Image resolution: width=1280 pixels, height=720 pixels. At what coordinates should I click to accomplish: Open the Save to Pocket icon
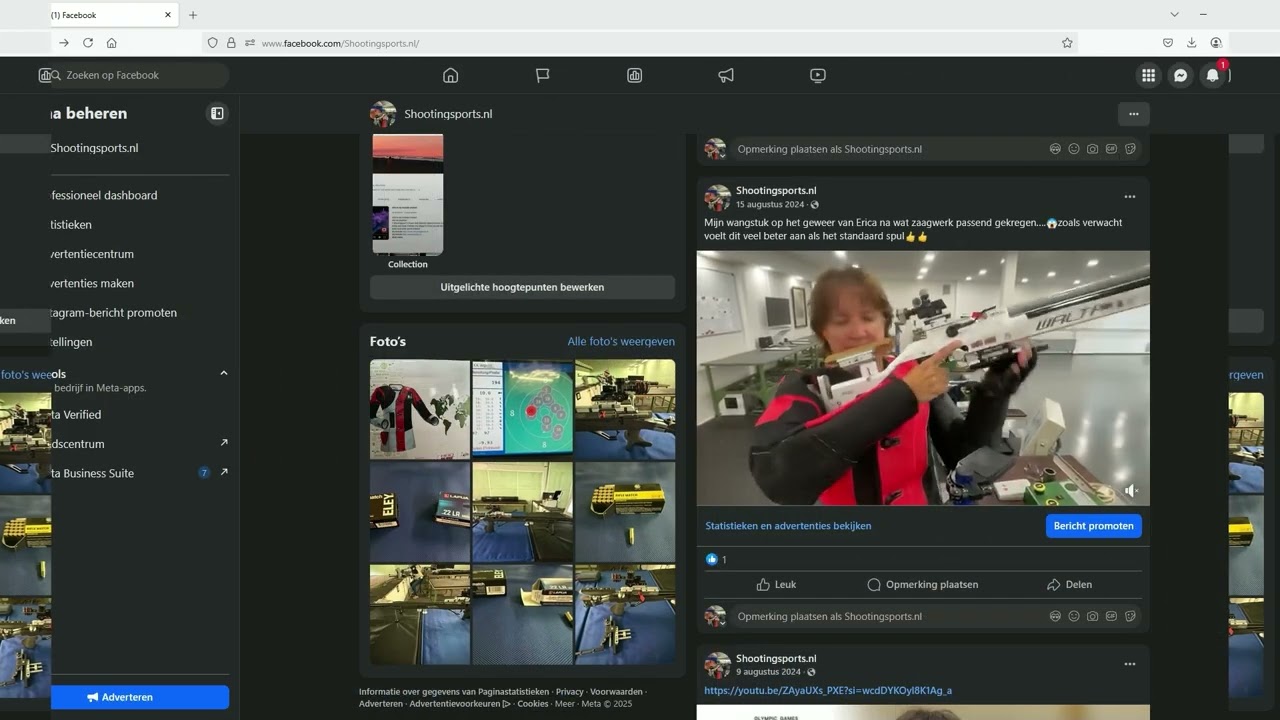1168,43
